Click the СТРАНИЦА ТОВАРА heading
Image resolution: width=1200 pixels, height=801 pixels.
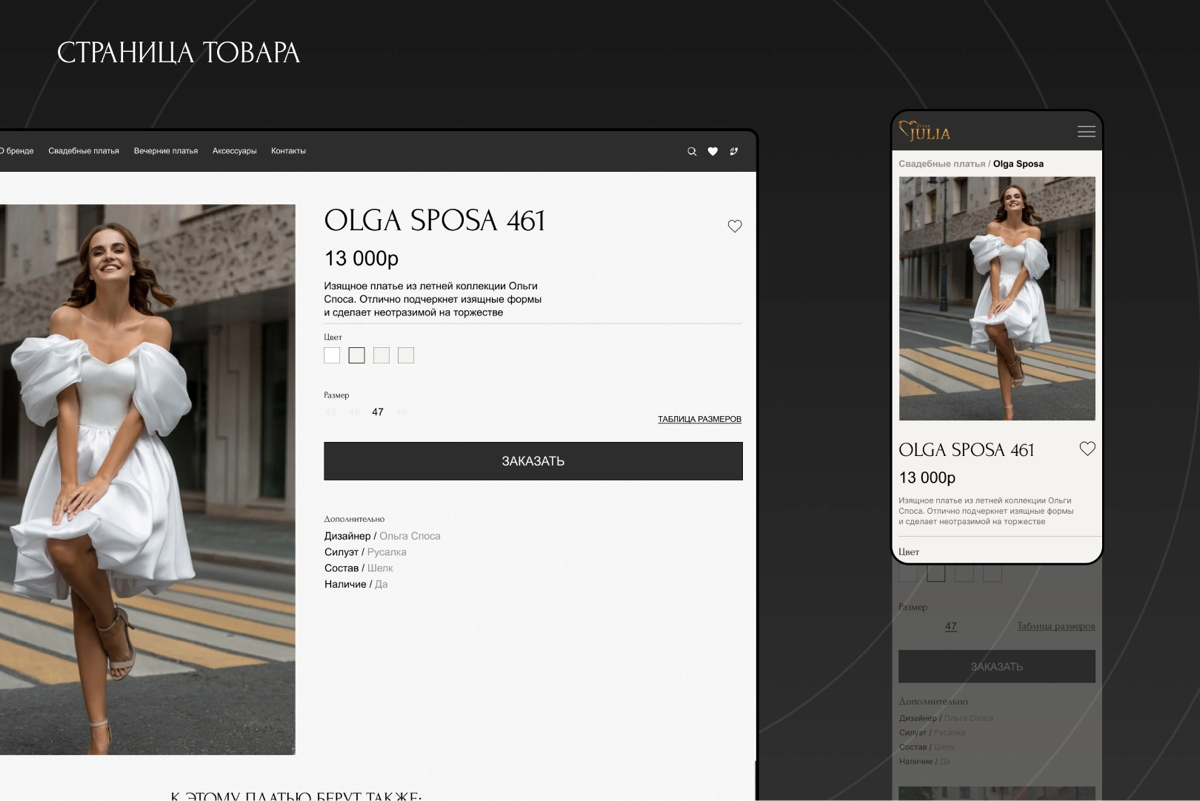tap(178, 53)
